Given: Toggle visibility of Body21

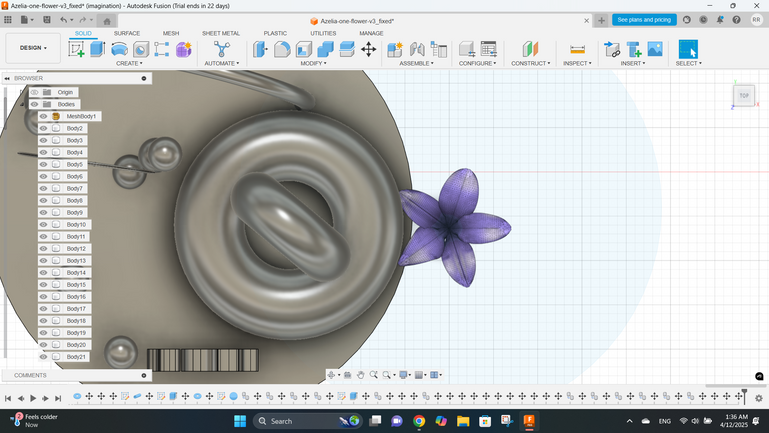Looking at the screenshot, I should click(43, 357).
